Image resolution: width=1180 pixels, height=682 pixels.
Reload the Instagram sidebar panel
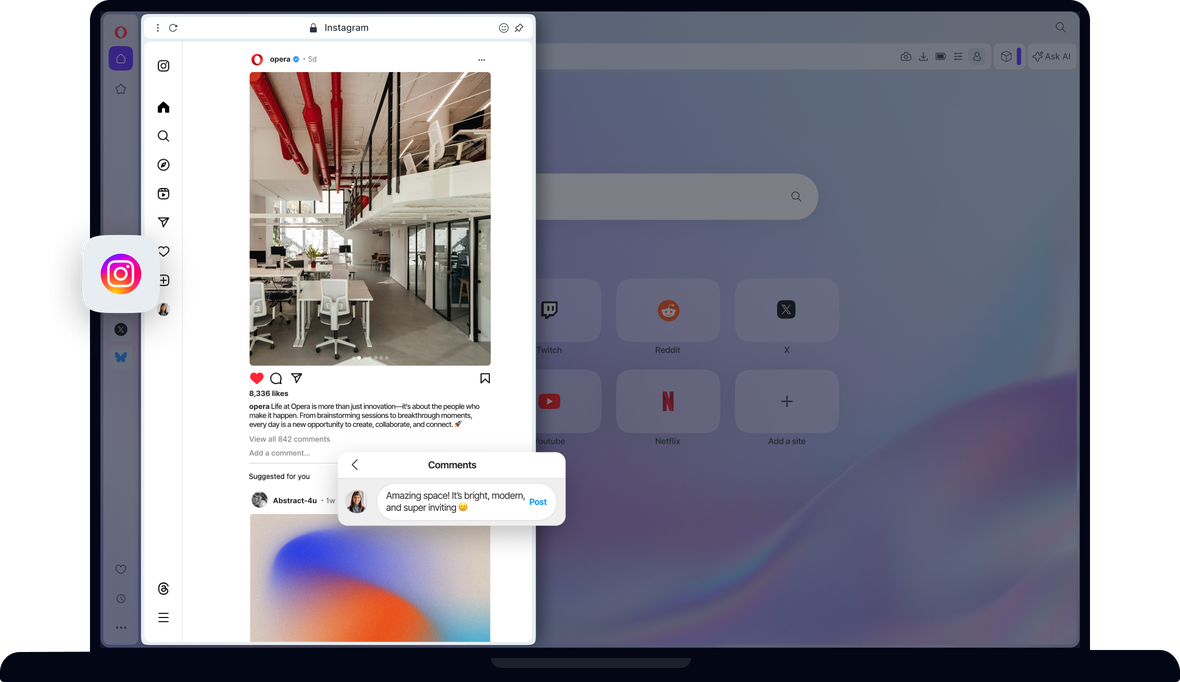[x=173, y=28]
